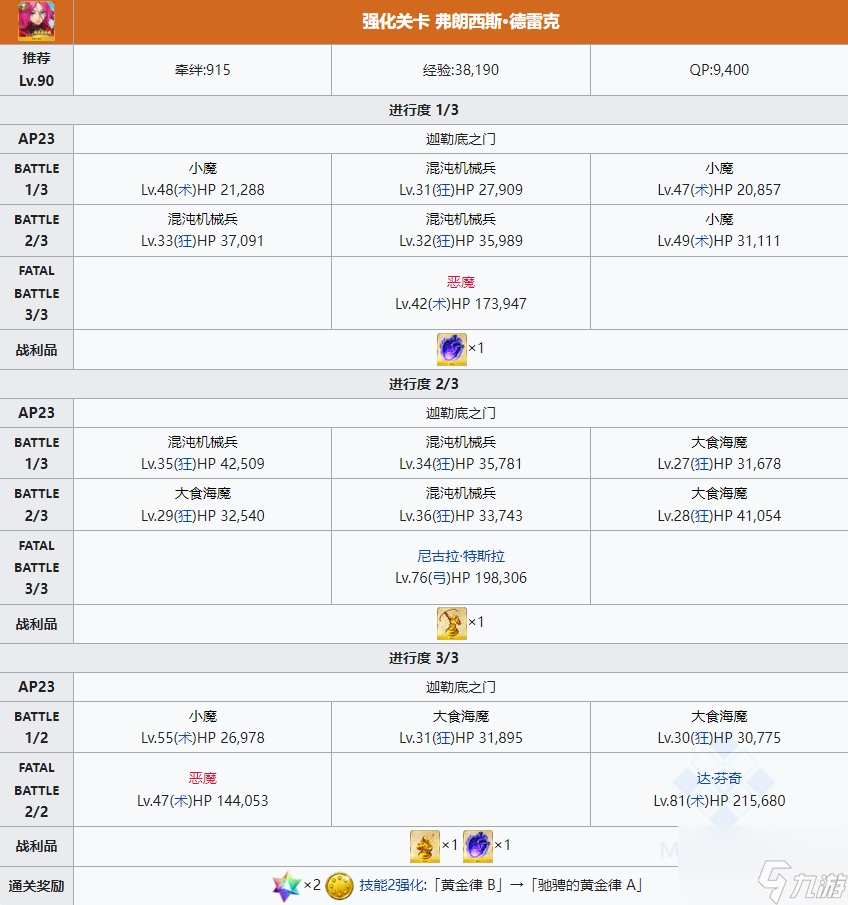This screenshot has width=848, height=905.
Task: Open the 尼古拉·特斯拉 enemy link
Action: click(461, 556)
